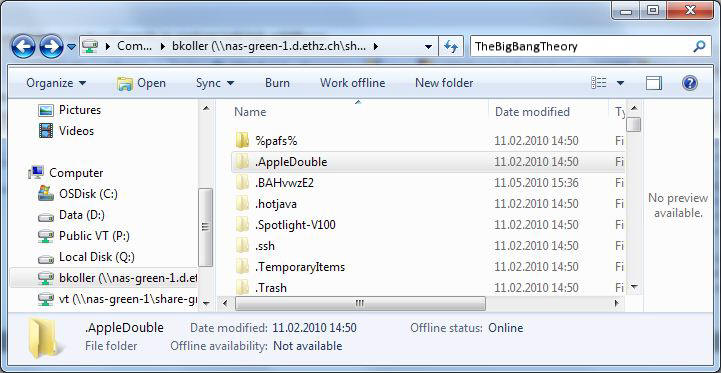Select Computer in navigation pane
Viewport: 721px width, 373px height.
(76, 173)
